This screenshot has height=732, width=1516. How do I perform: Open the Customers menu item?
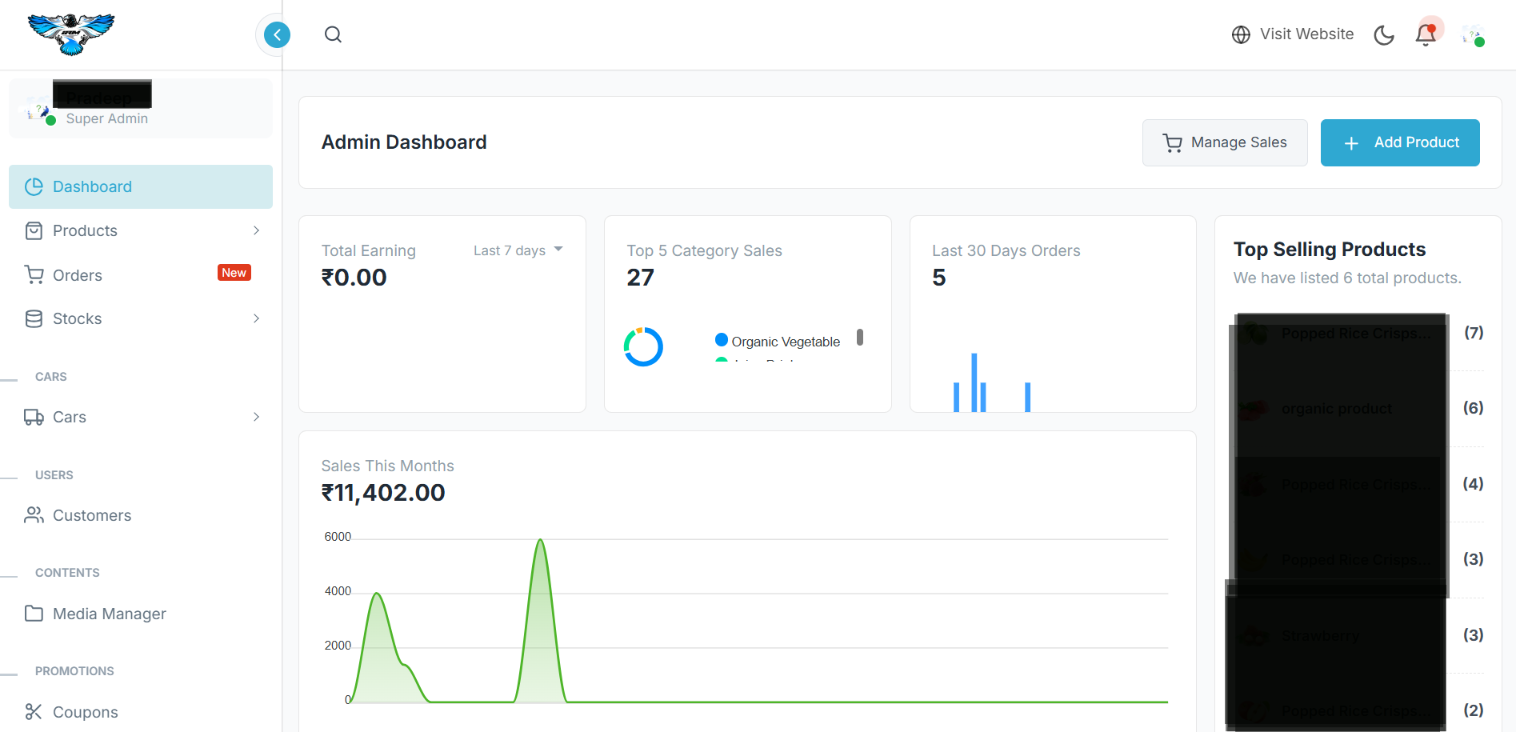click(92, 516)
